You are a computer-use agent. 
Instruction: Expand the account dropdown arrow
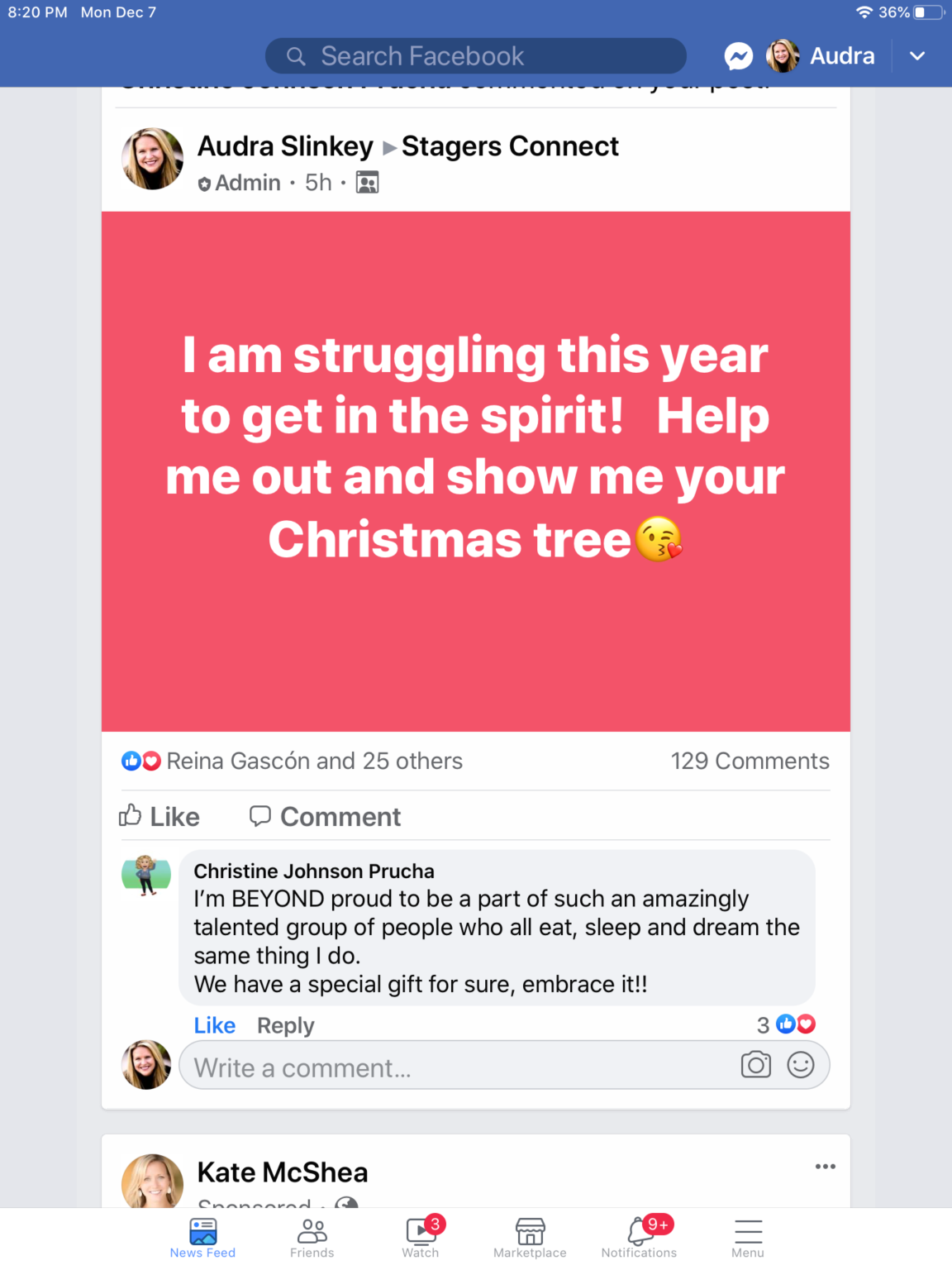917,56
